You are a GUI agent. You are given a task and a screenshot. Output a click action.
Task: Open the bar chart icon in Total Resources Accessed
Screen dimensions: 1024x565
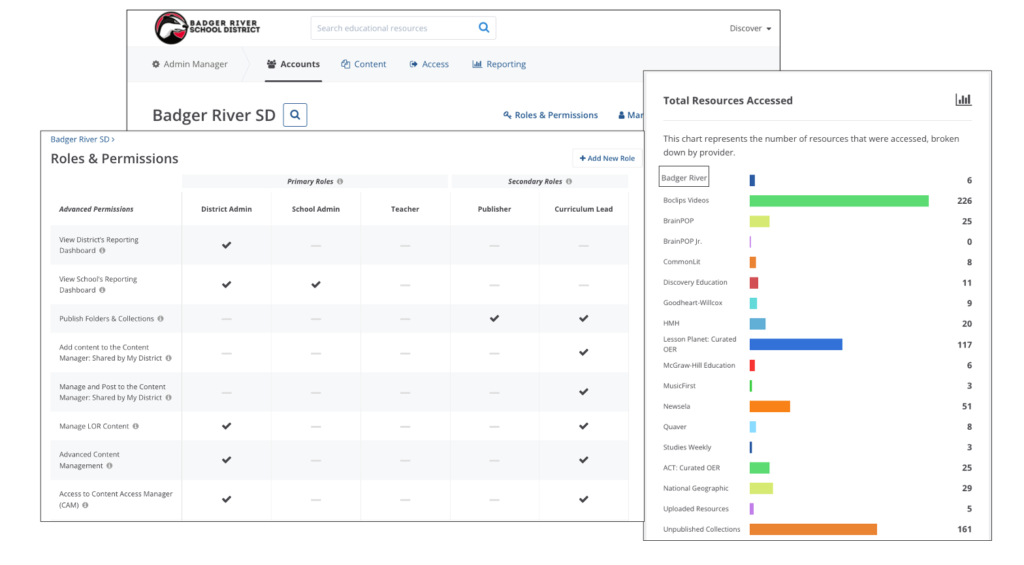tap(963, 100)
